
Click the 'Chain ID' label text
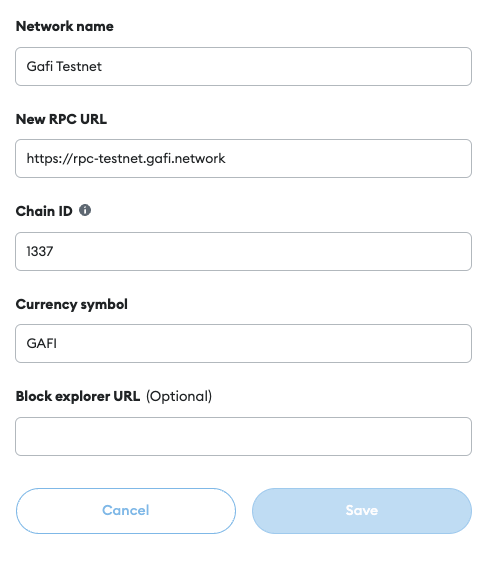(44, 211)
